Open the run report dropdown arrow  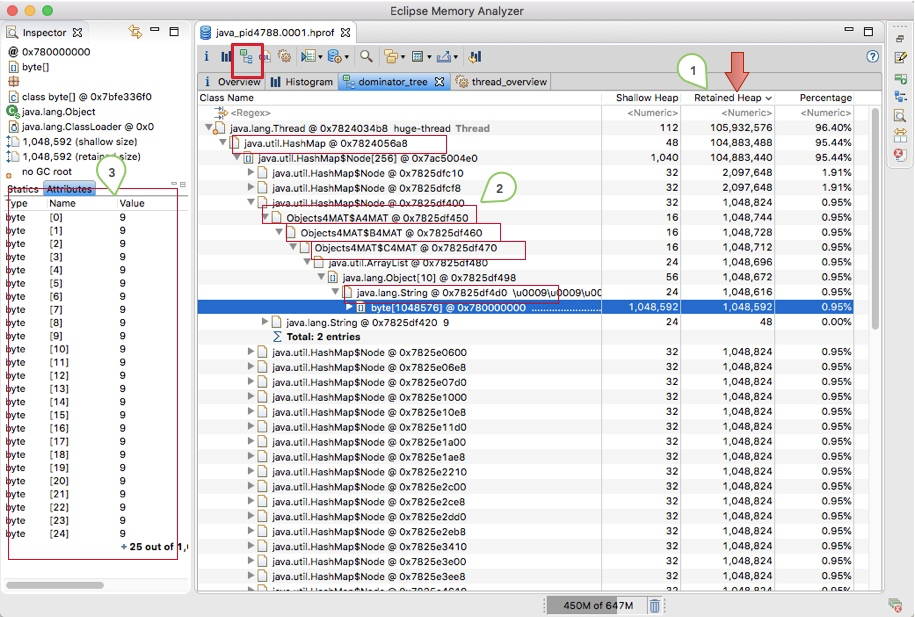pyautogui.click(x=320, y=57)
